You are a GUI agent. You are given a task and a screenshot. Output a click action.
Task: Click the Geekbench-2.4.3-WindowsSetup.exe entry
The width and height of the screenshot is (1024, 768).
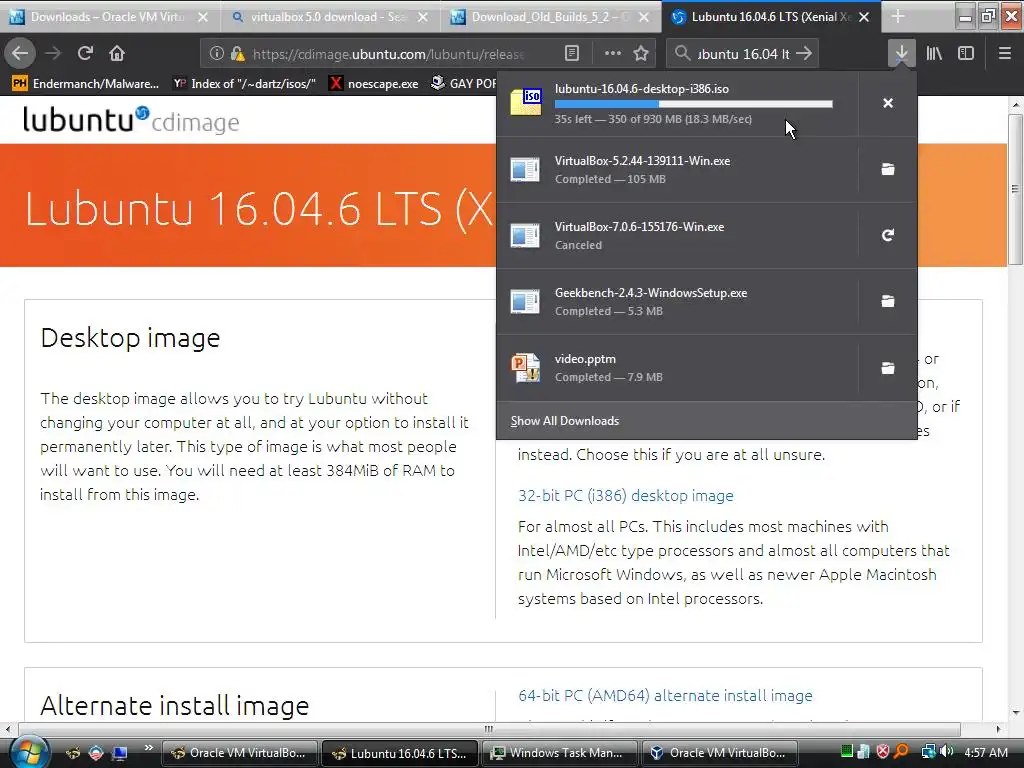(x=677, y=301)
